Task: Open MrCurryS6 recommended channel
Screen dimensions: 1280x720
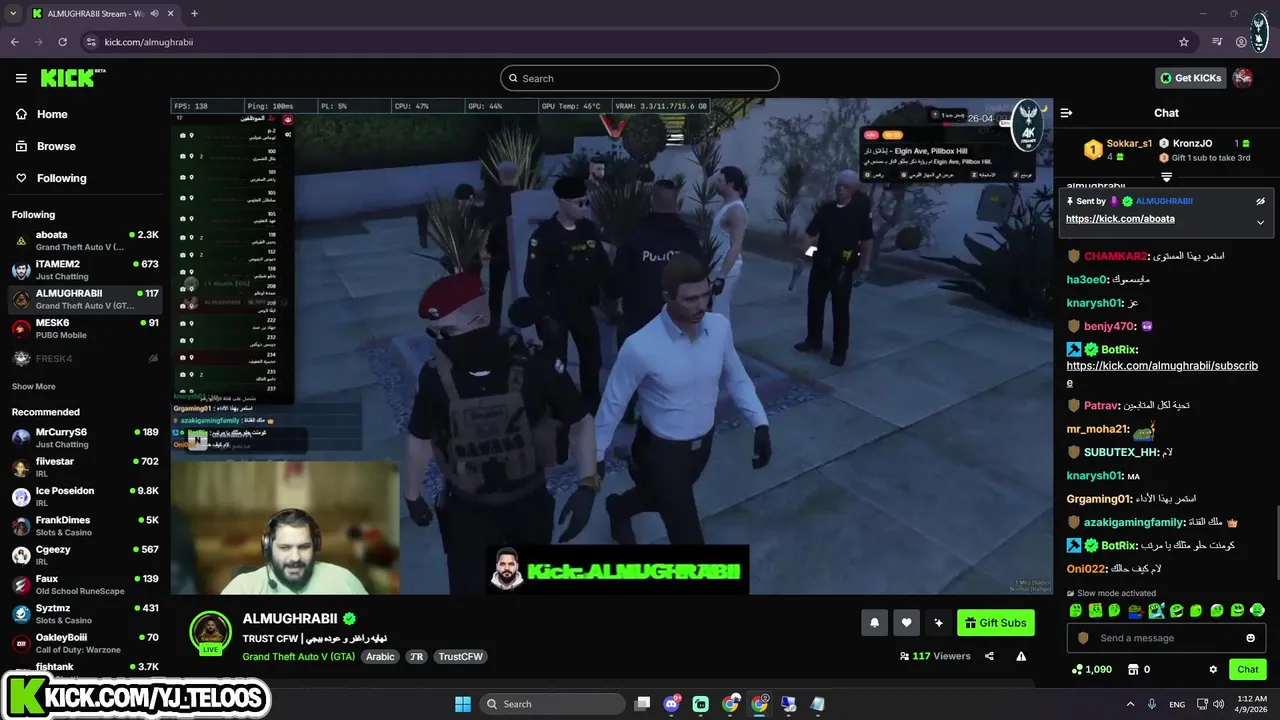Action: [85, 438]
